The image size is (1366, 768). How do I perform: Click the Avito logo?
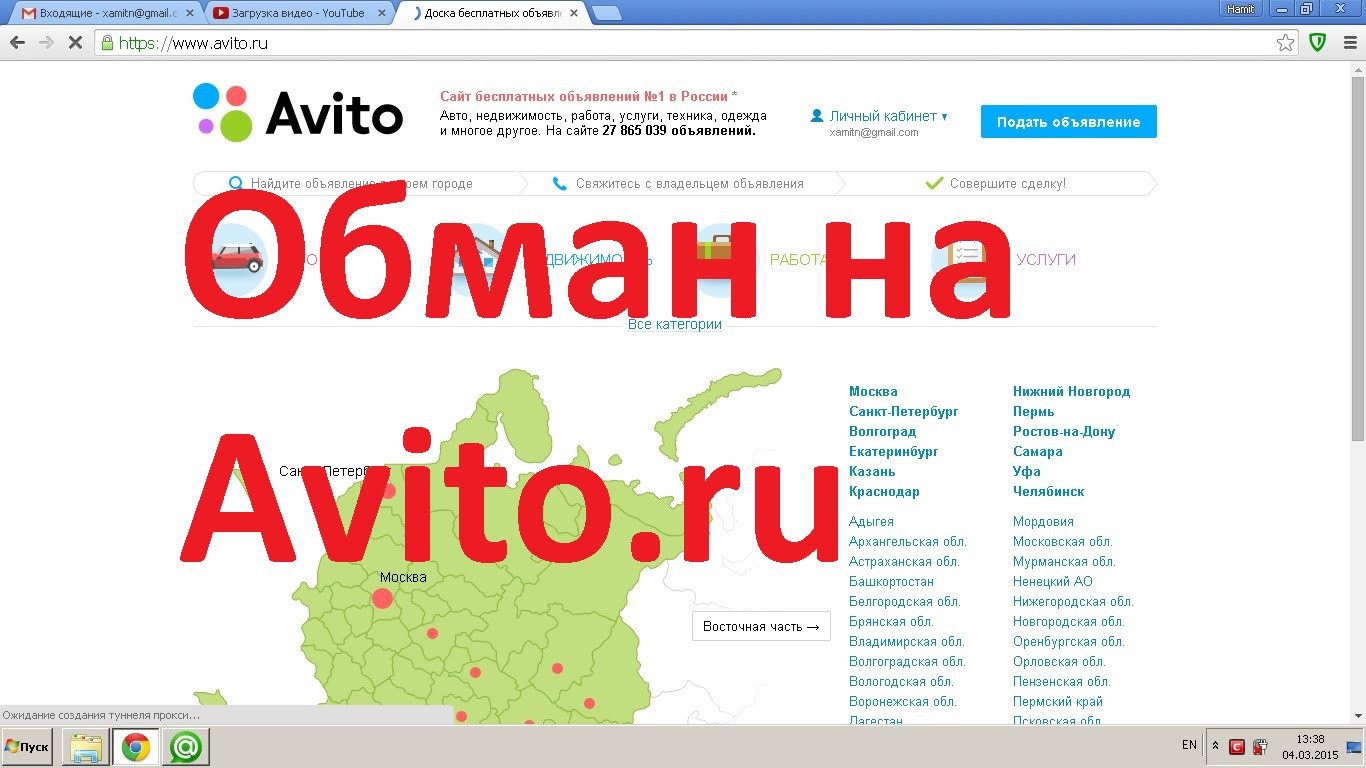click(298, 114)
